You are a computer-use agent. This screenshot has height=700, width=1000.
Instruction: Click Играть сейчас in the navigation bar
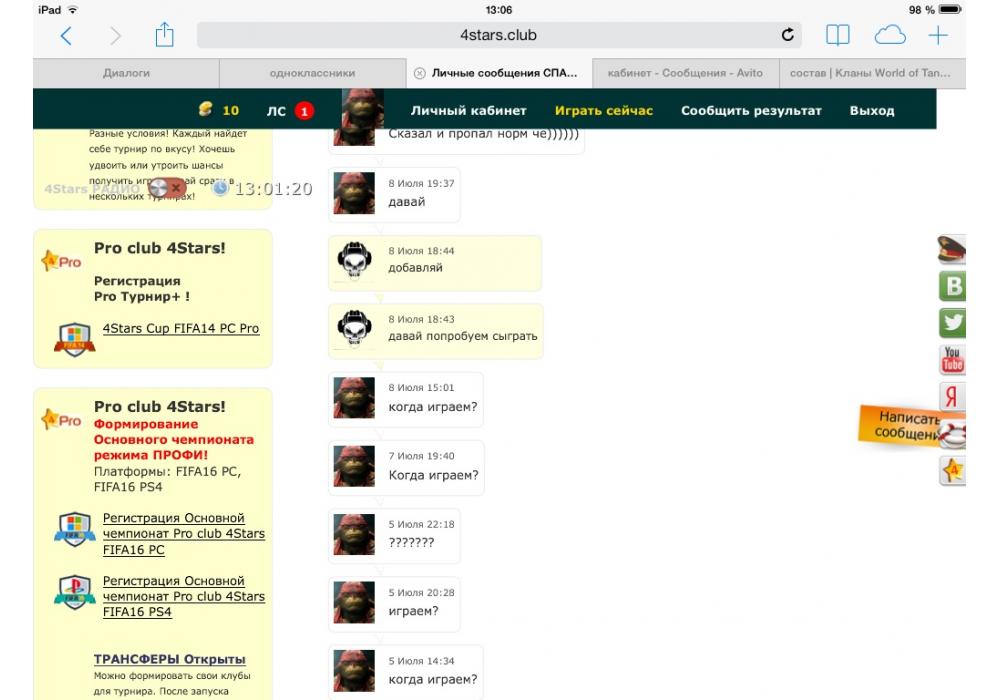[x=604, y=110]
